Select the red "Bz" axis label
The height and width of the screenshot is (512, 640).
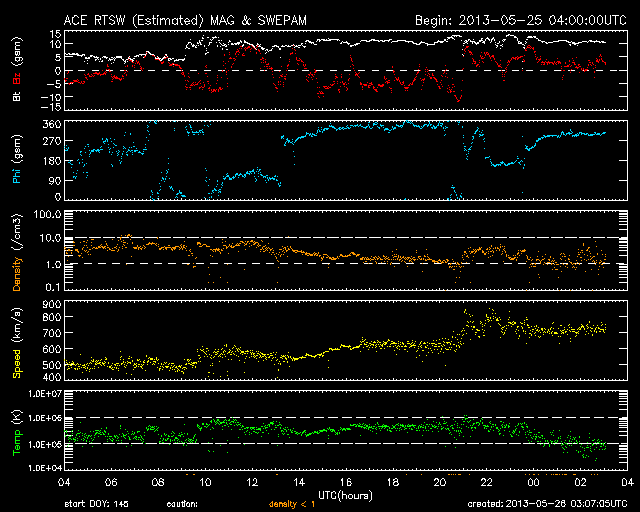pos(17,78)
